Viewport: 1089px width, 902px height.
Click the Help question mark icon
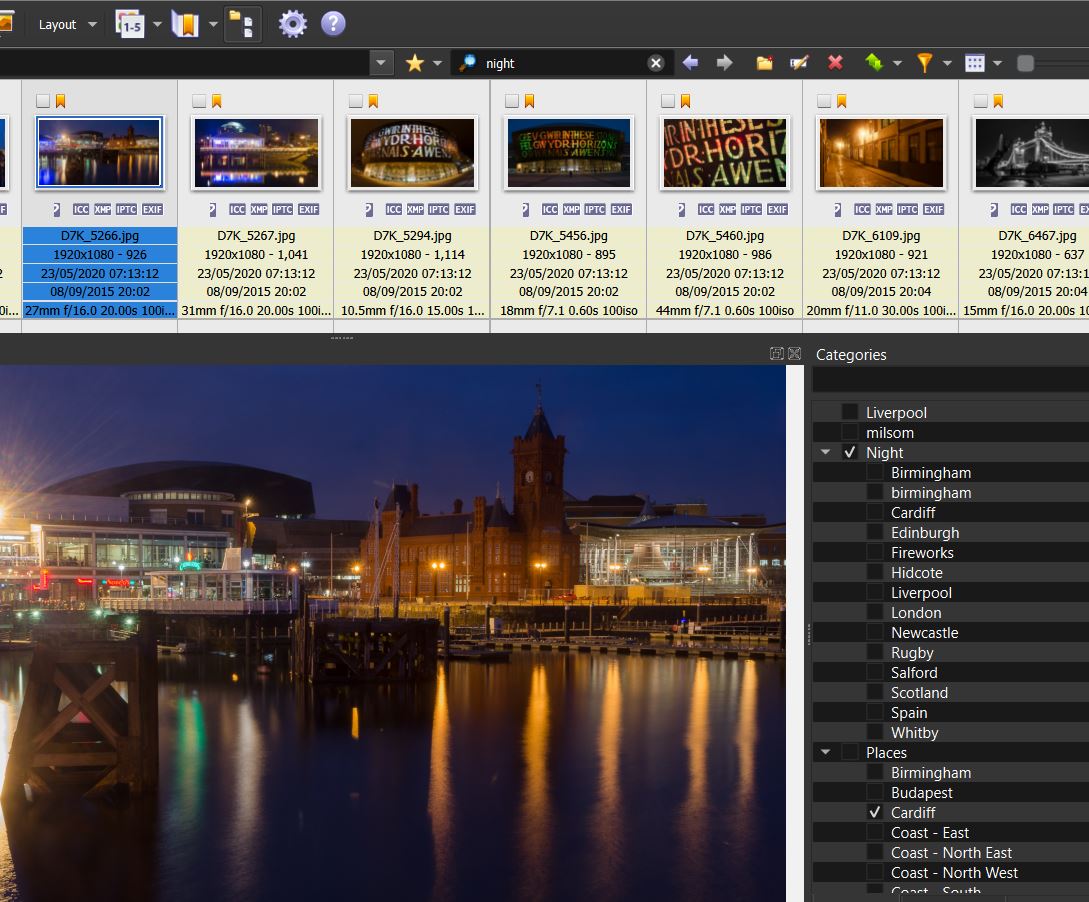(333, 24)
